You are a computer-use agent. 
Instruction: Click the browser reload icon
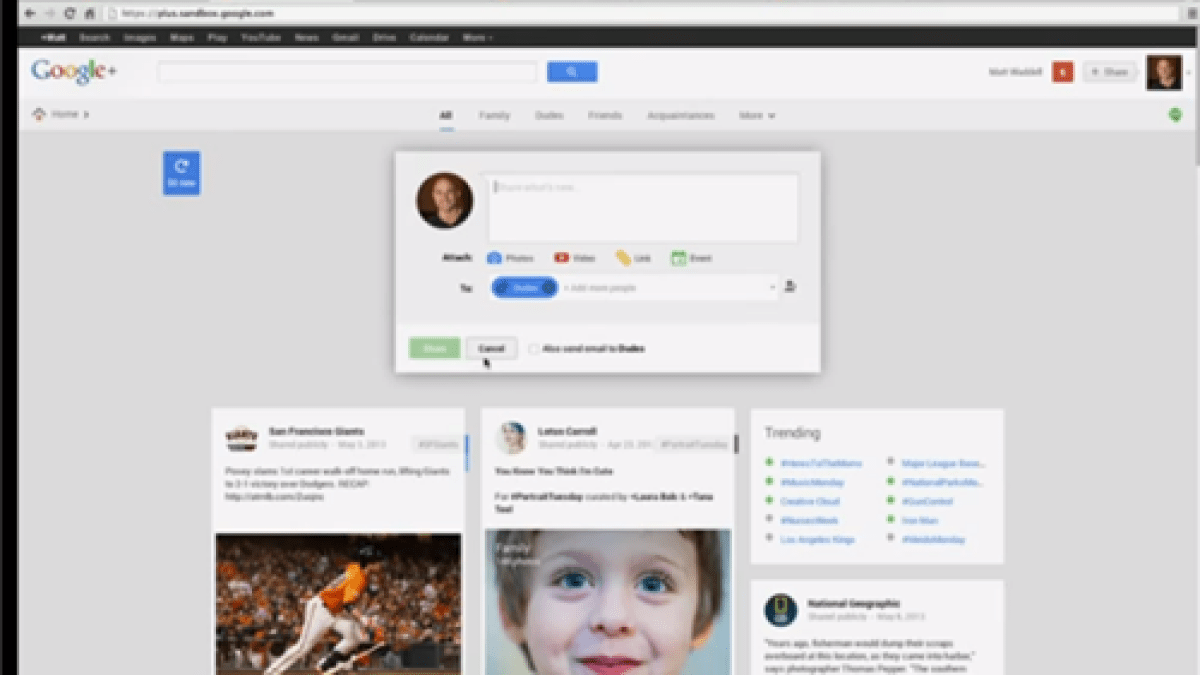click(69, 14)
